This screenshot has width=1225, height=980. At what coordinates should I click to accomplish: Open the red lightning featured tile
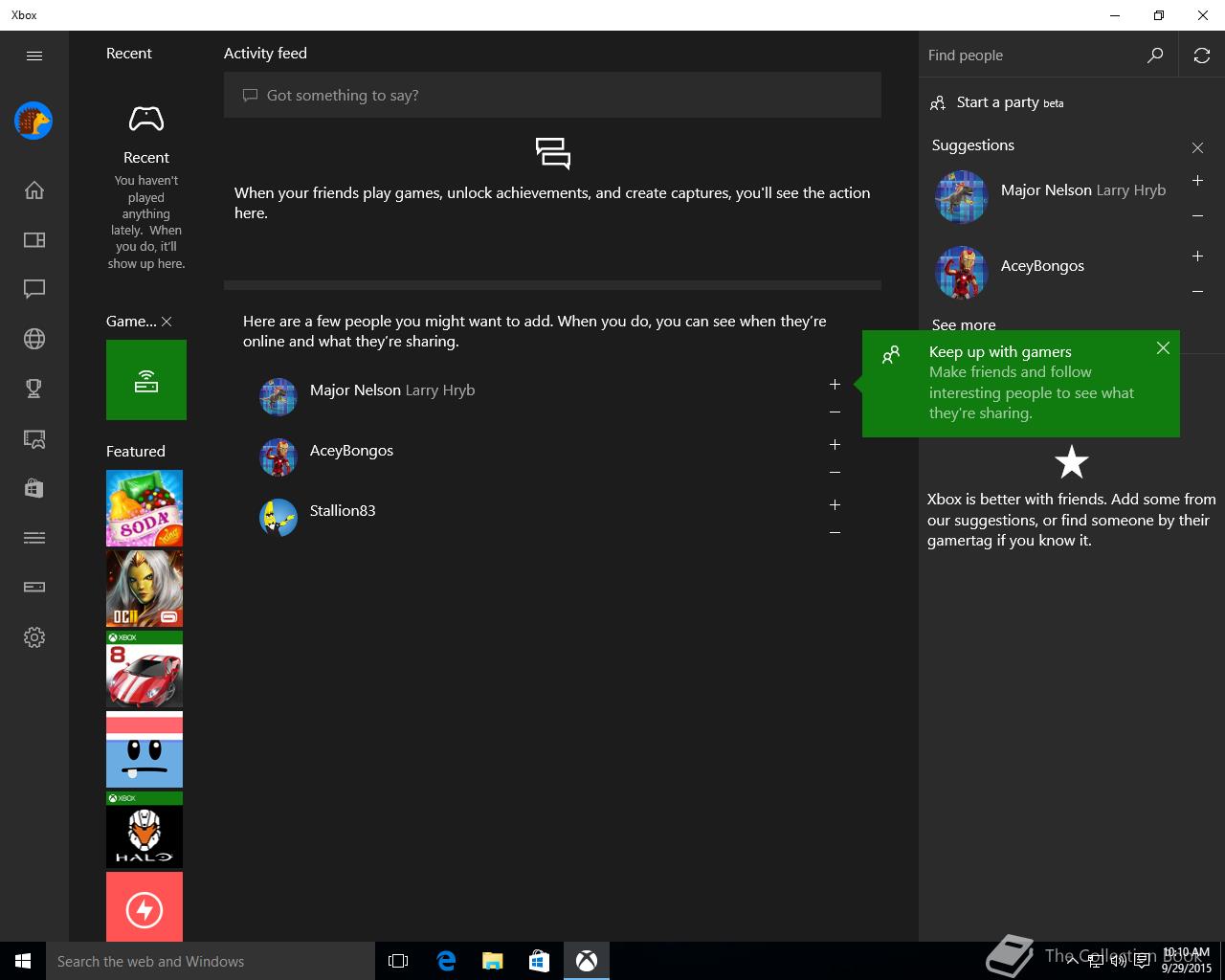pyautogui.click(x=145, y=906)
